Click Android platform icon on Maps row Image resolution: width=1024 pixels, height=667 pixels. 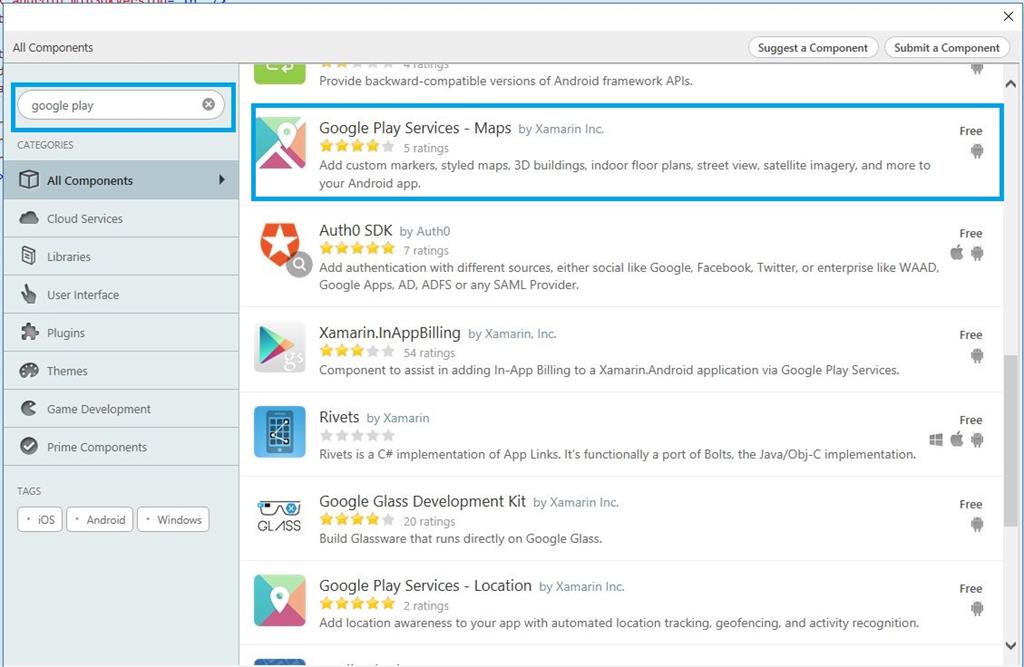[977, 152]
